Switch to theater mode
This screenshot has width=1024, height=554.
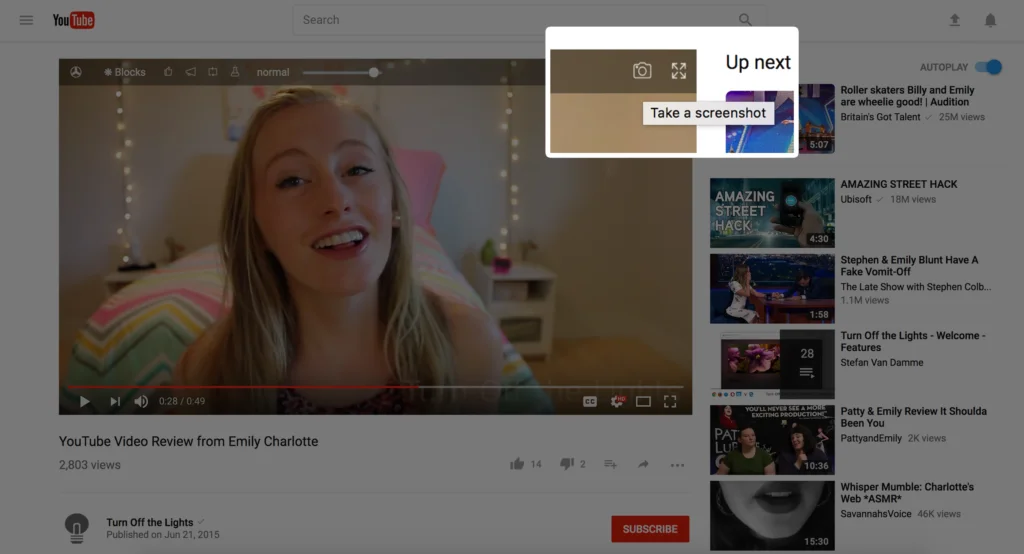click(x=643, y=402)
